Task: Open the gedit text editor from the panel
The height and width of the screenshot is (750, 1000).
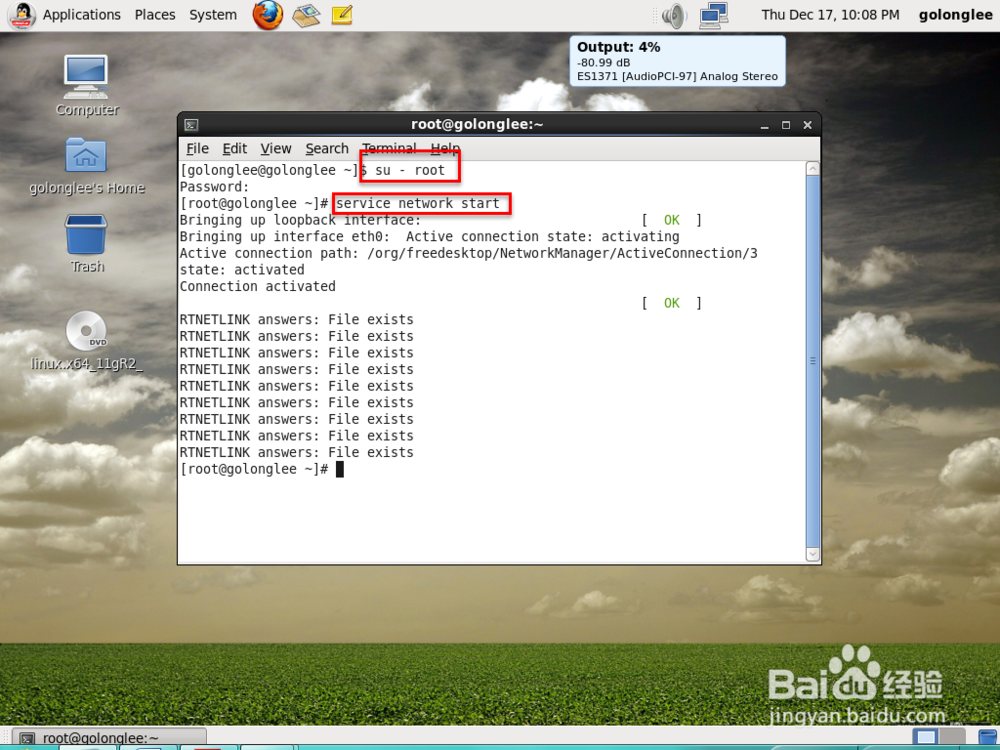Action: point(341,15)
